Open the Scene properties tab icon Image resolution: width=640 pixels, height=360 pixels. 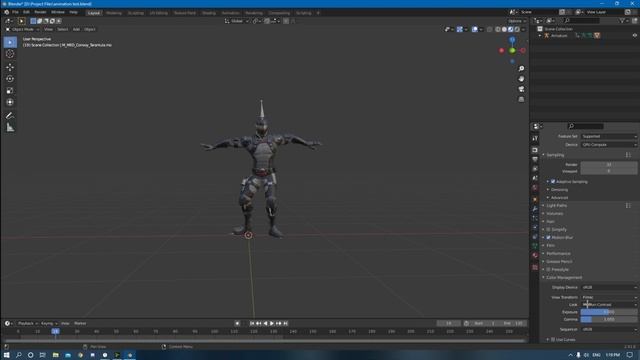[x=535, y=178]
